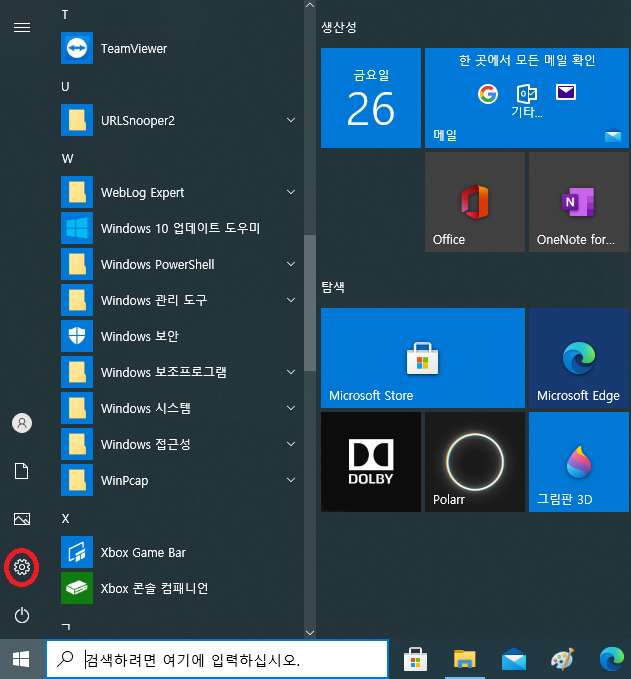Open the OneNote for... tile
This screenshot has width=631, height=679.
pos(579,202)
